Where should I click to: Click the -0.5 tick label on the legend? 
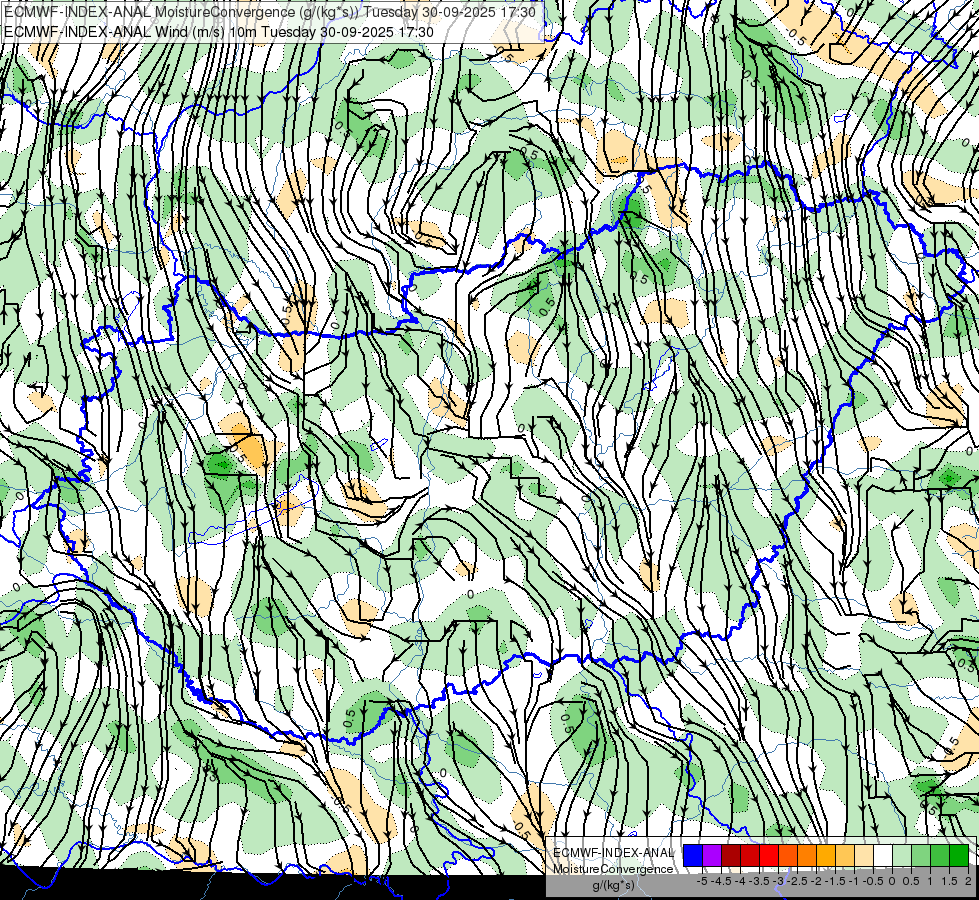pyautogui.click(x=873, y=881)
